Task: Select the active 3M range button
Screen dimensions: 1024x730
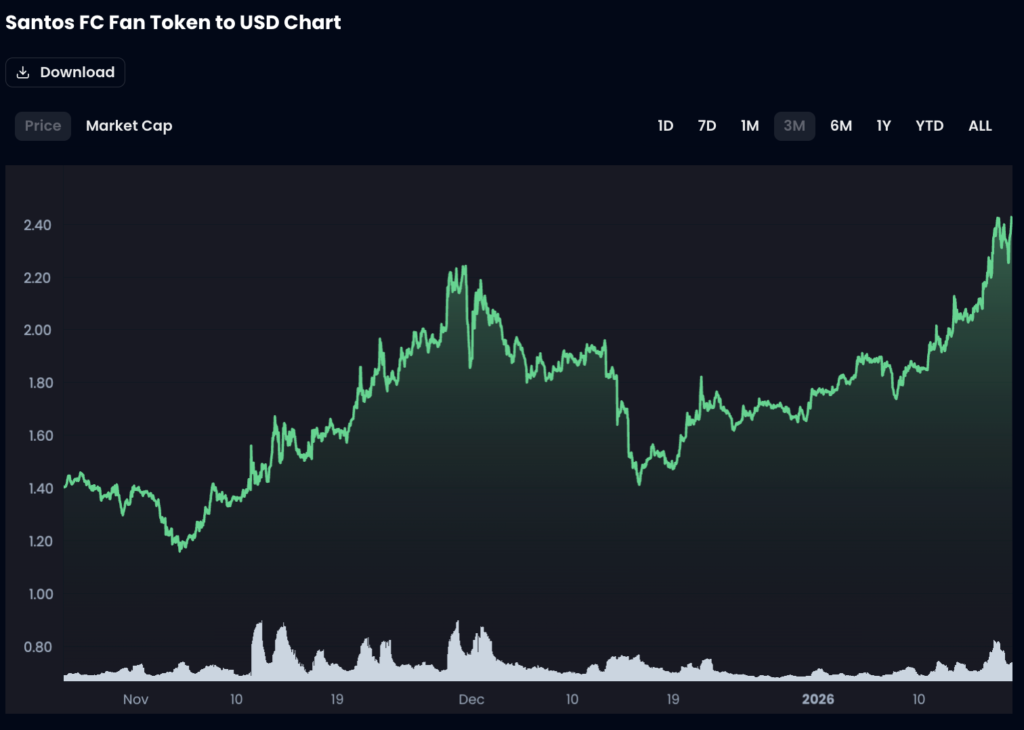Action: click(x=794, y=126)
